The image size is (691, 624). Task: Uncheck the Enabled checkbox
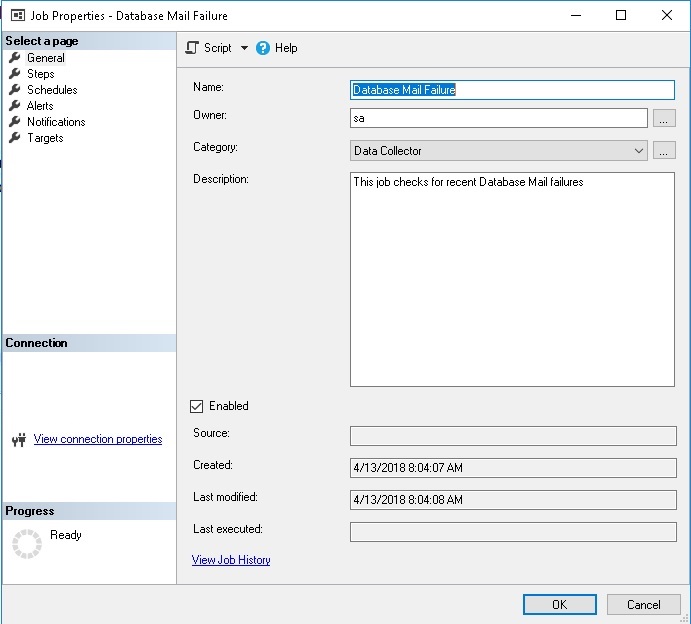click(197, 406)
